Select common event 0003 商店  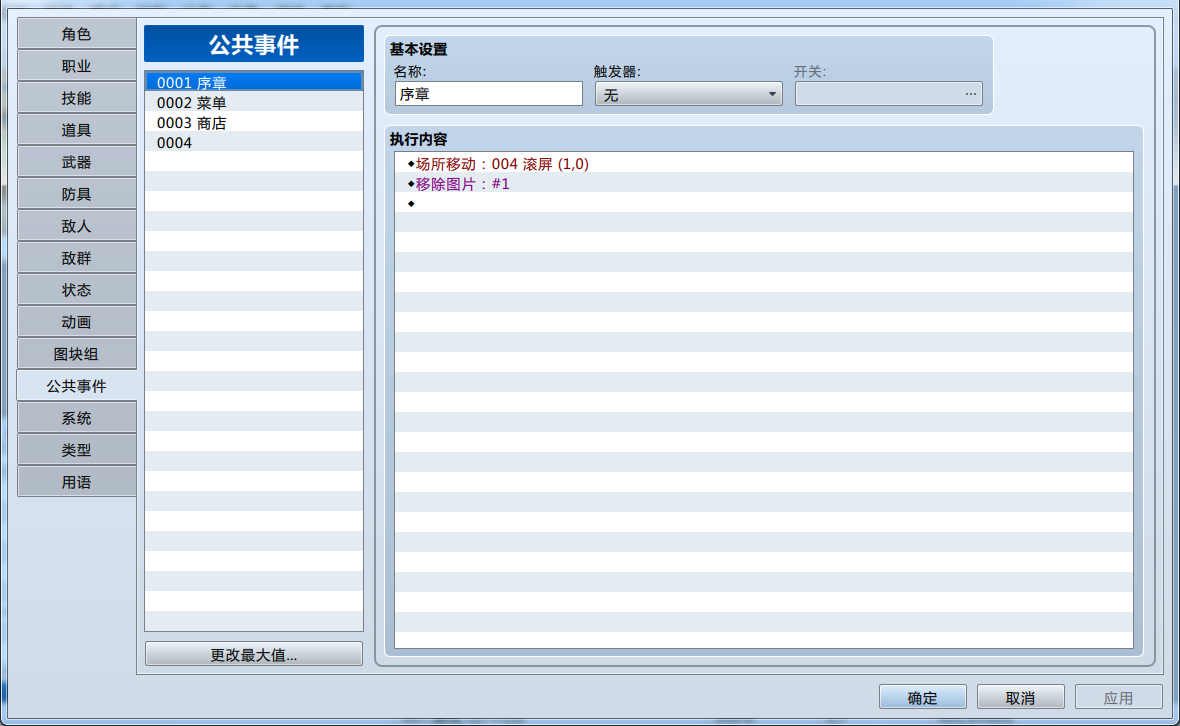click(x=254, y=122)
